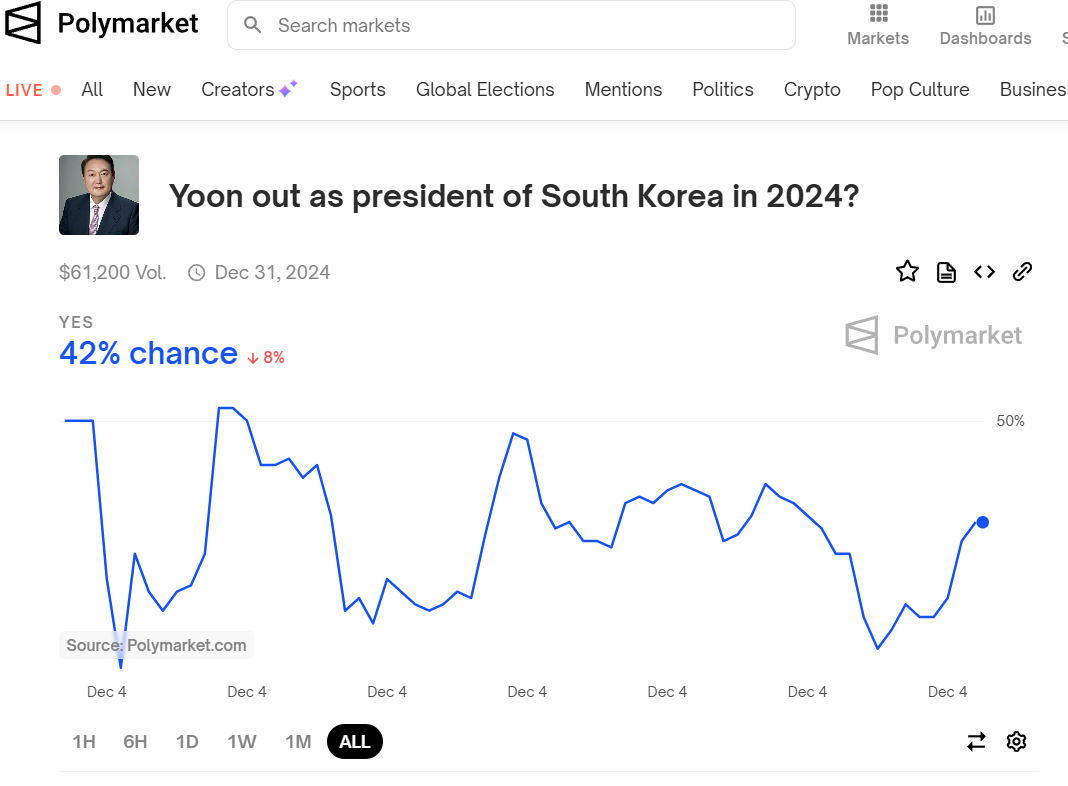Click the swap arrows chart icon
Screen dimensions: 1068x786
coord(976,741)
